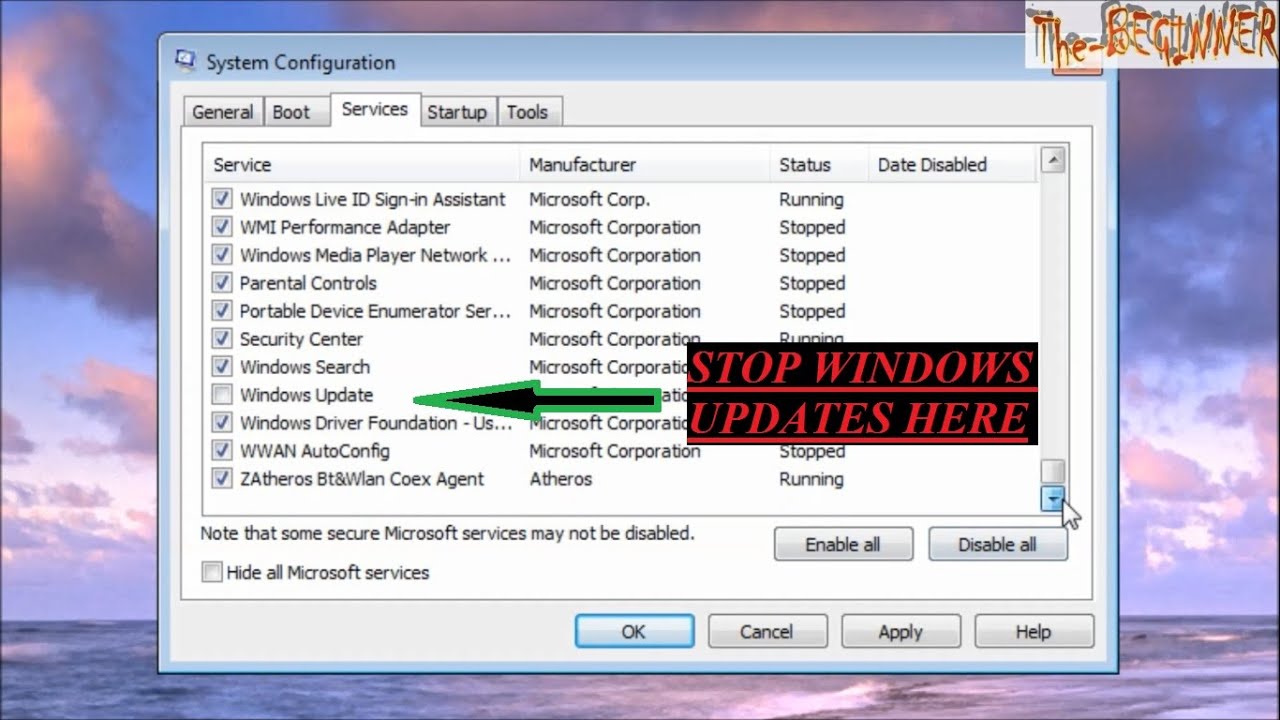Uncheck Windows Live ID Sign-in Assistant
This screenshot has width=1280, height=720.
point(222,199)
